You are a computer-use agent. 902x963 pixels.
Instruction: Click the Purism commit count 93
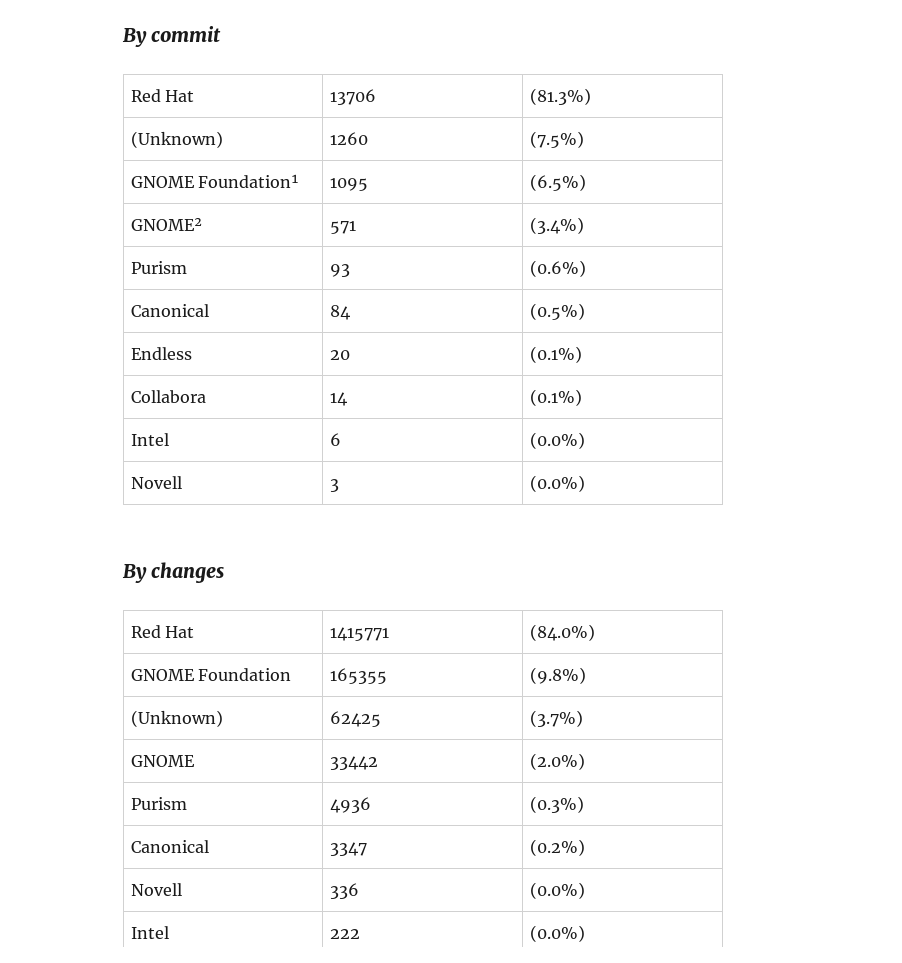point(340,268)
